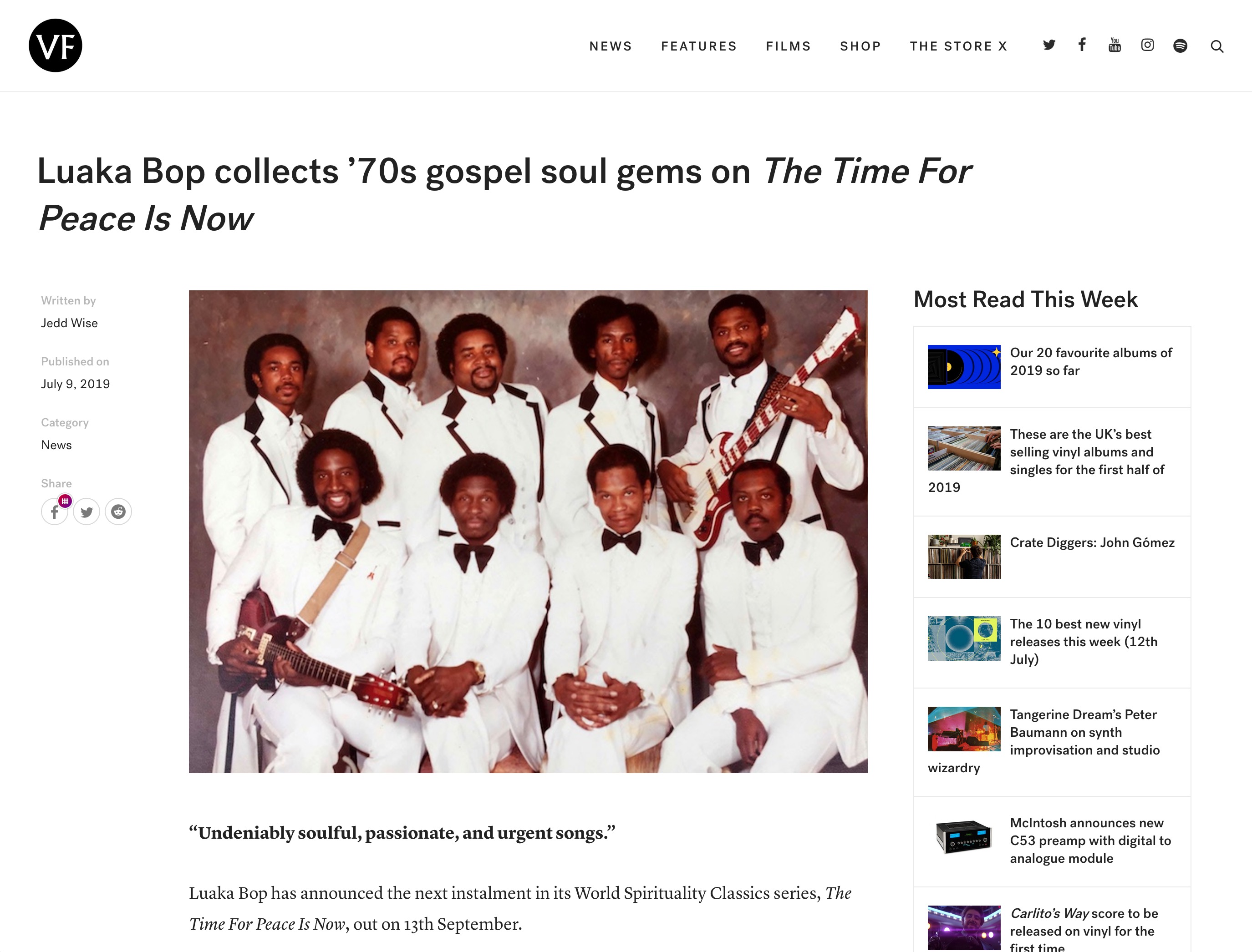
Task: Open the News category link
Action: tap(56, 445)
